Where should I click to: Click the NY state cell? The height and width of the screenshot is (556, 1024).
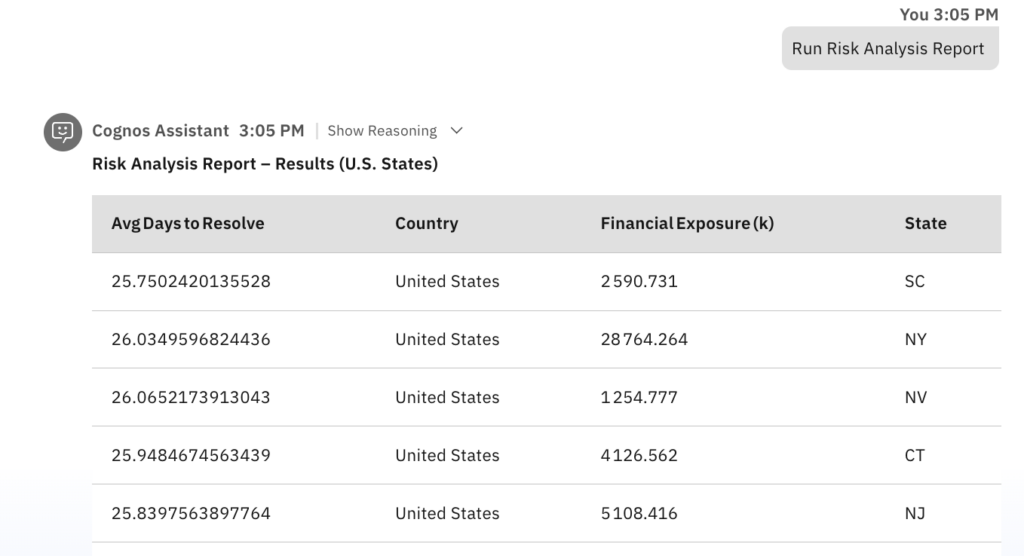915,340
